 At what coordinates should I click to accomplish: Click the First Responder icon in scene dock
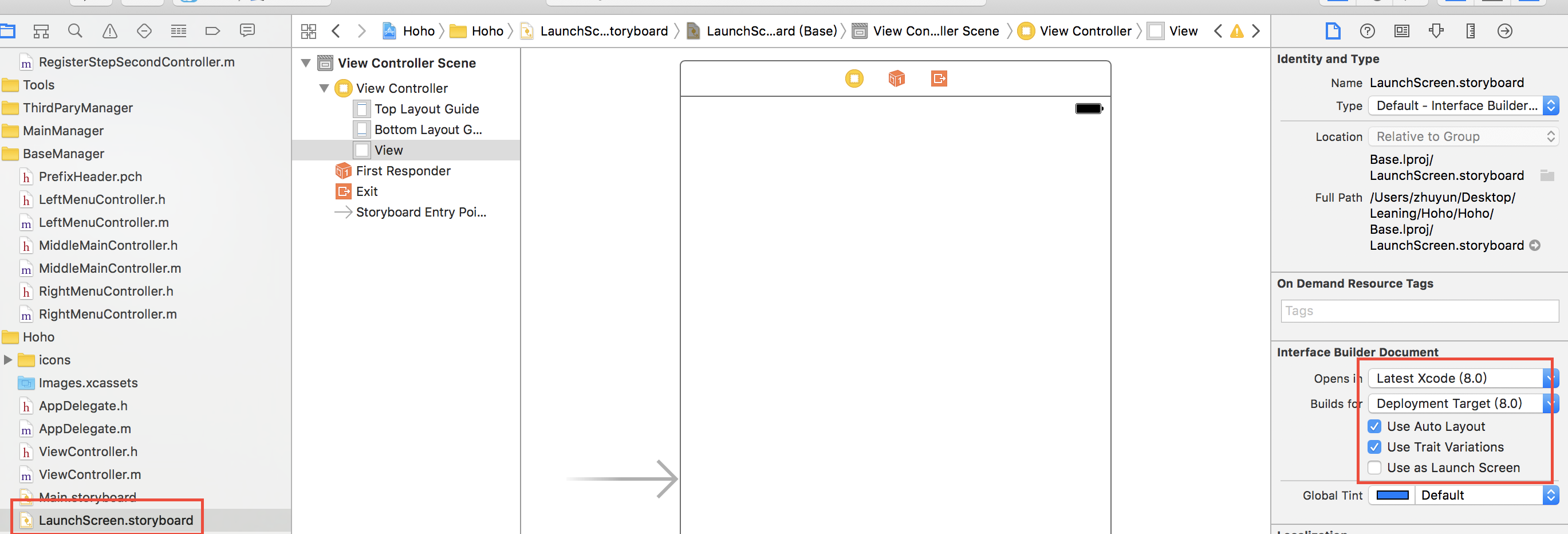pyautogui.click(x=896, y=78)
